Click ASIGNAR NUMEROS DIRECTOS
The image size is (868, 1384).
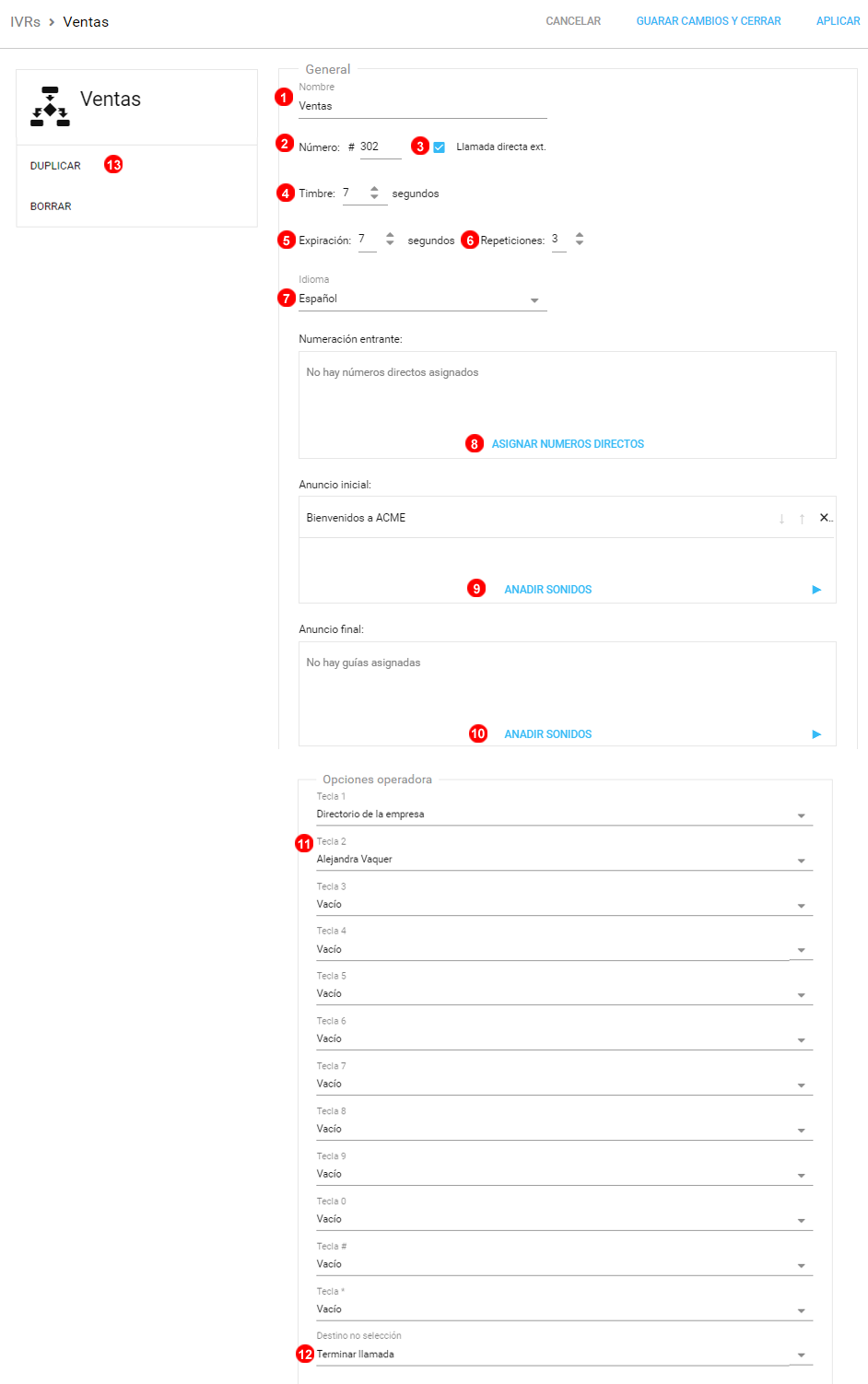[x=568, y=444]
